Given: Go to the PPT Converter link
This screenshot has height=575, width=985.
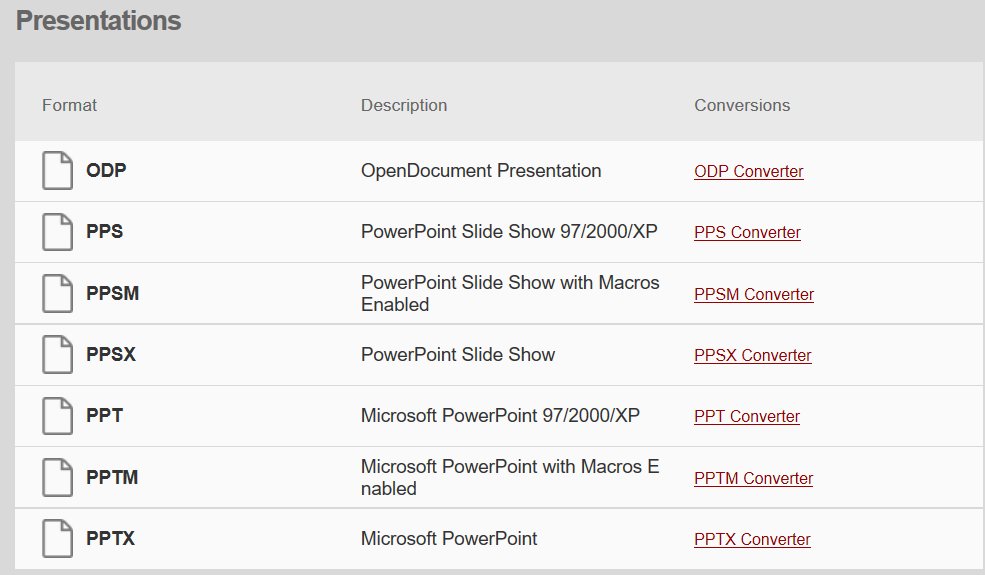Looking at the screenshot, I should (x=747, y=417).
